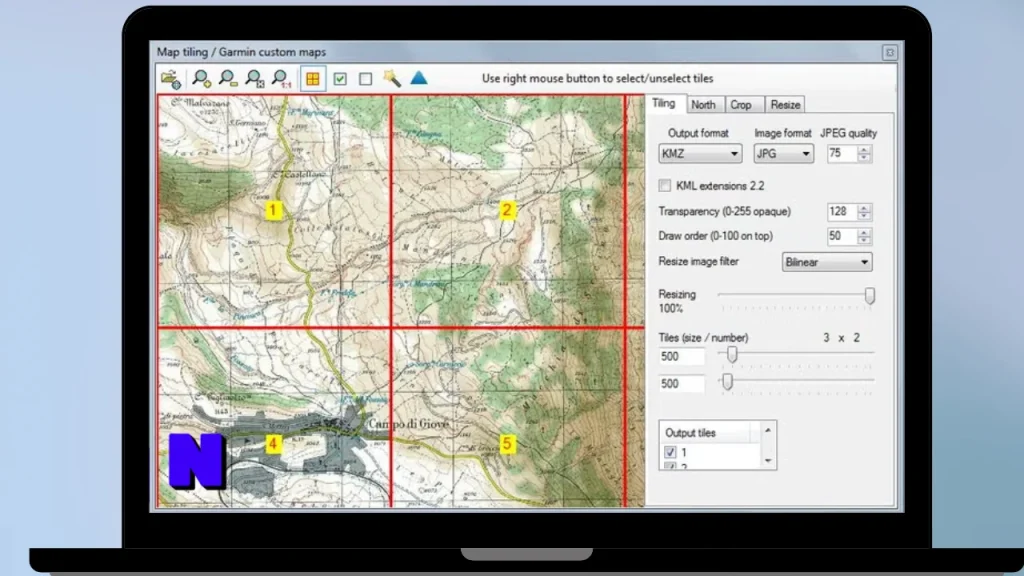The width and height of the screenshot is (1024, 576).
Task: Switch to the Tiling tab
Action: pyautogui.click(x=664, y=103)
